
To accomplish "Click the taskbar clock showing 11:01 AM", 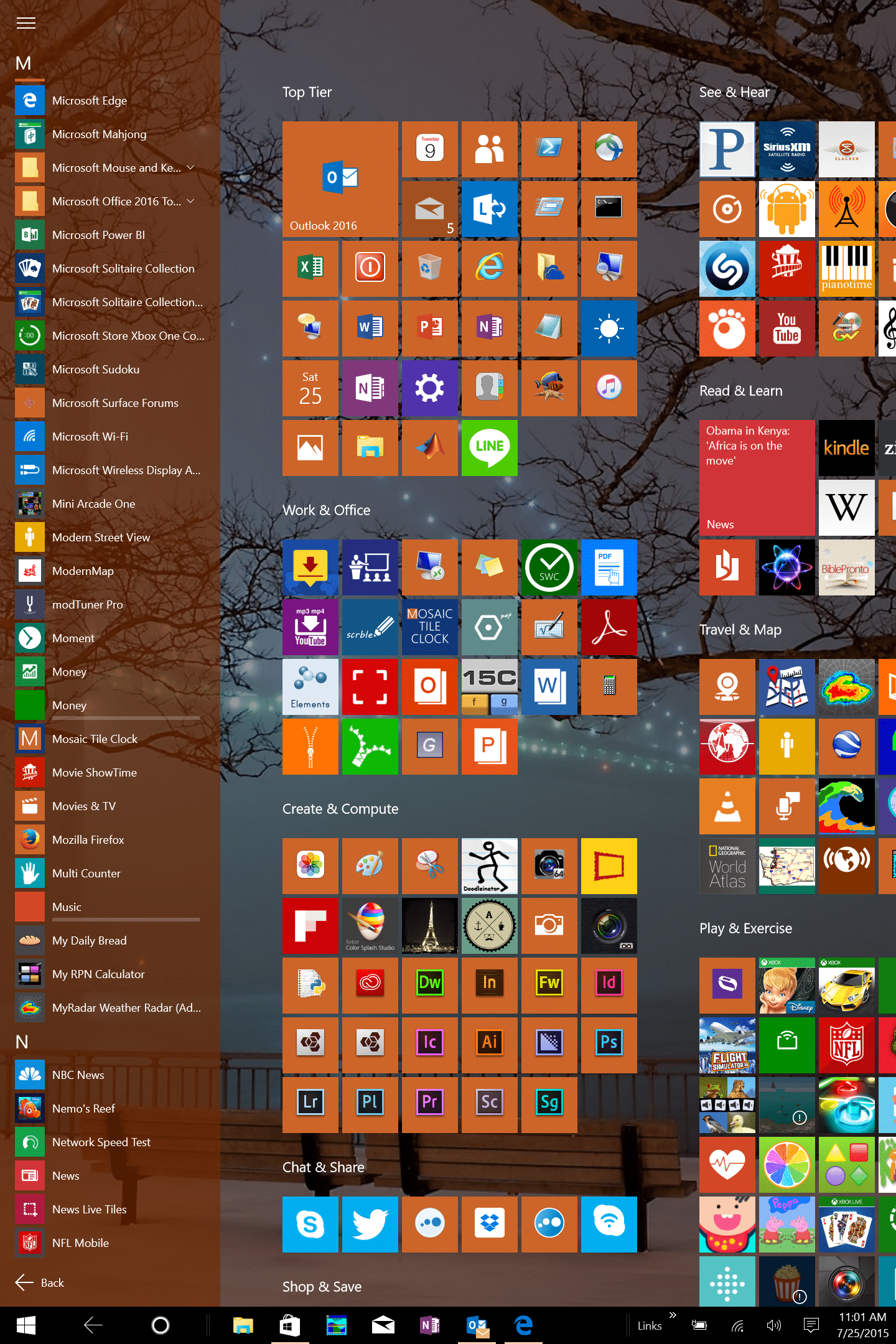I will [862, 1325].
